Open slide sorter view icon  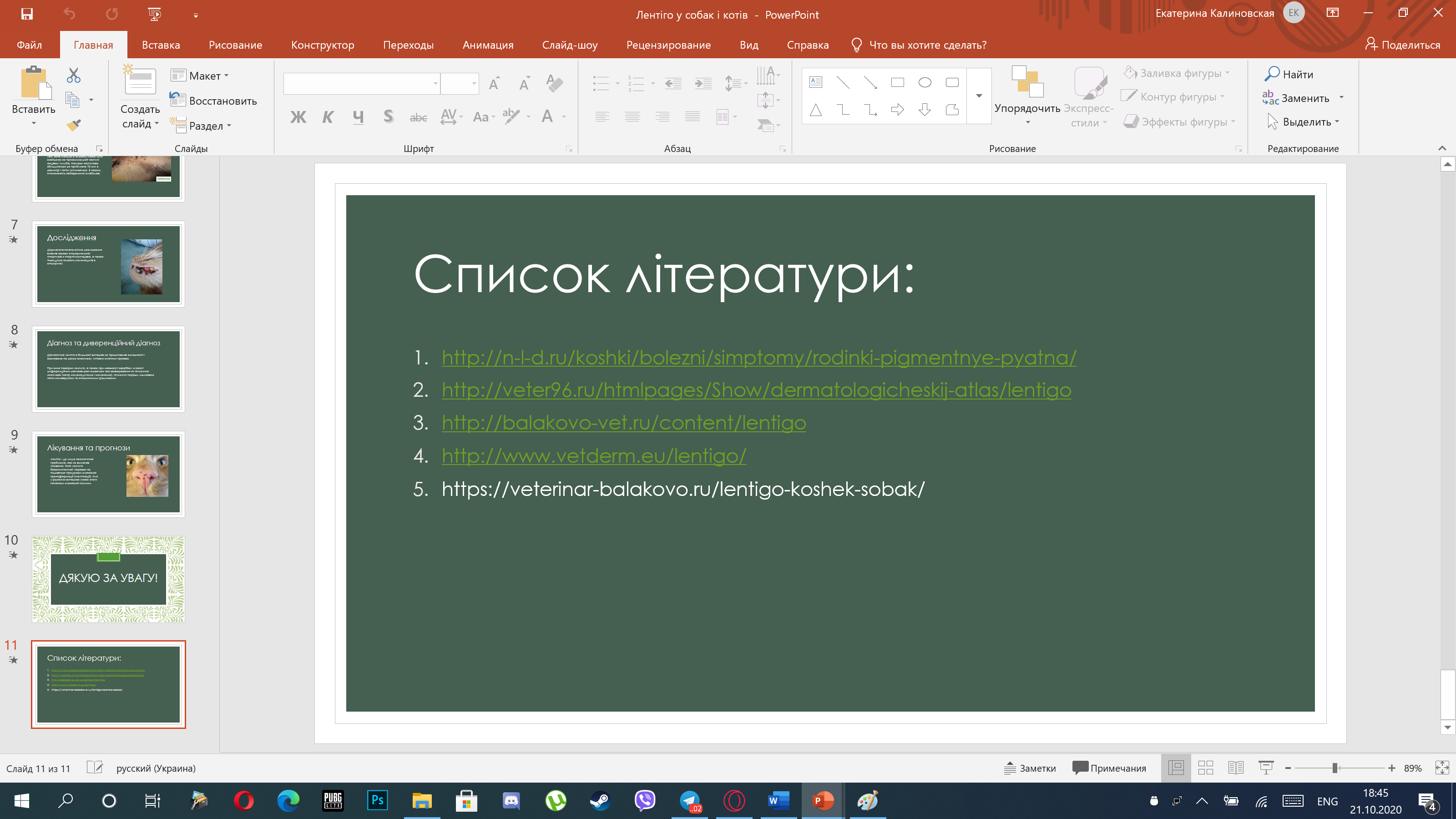click(x=1206, y=768)
